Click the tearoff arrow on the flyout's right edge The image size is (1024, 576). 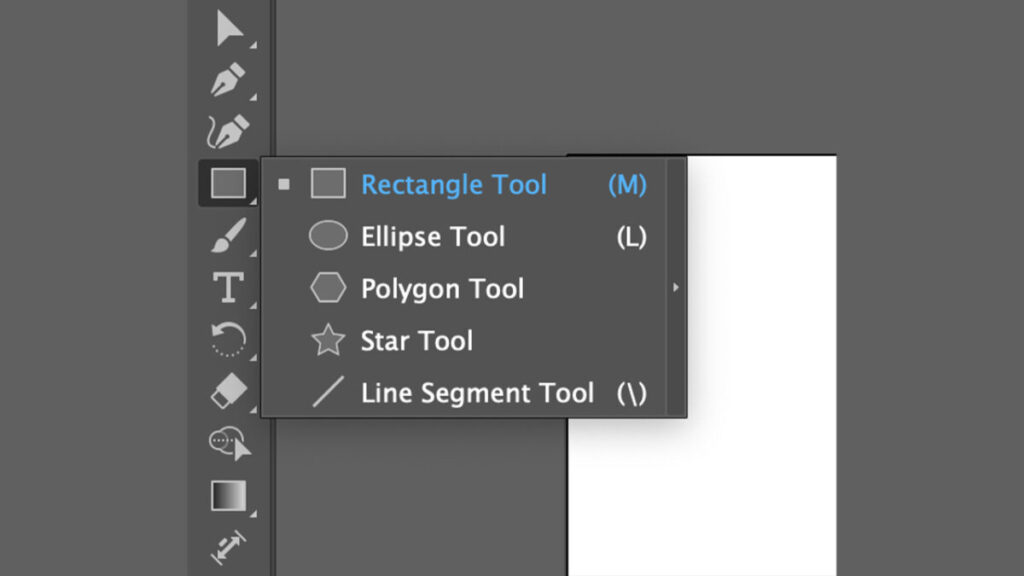[676, 288]
